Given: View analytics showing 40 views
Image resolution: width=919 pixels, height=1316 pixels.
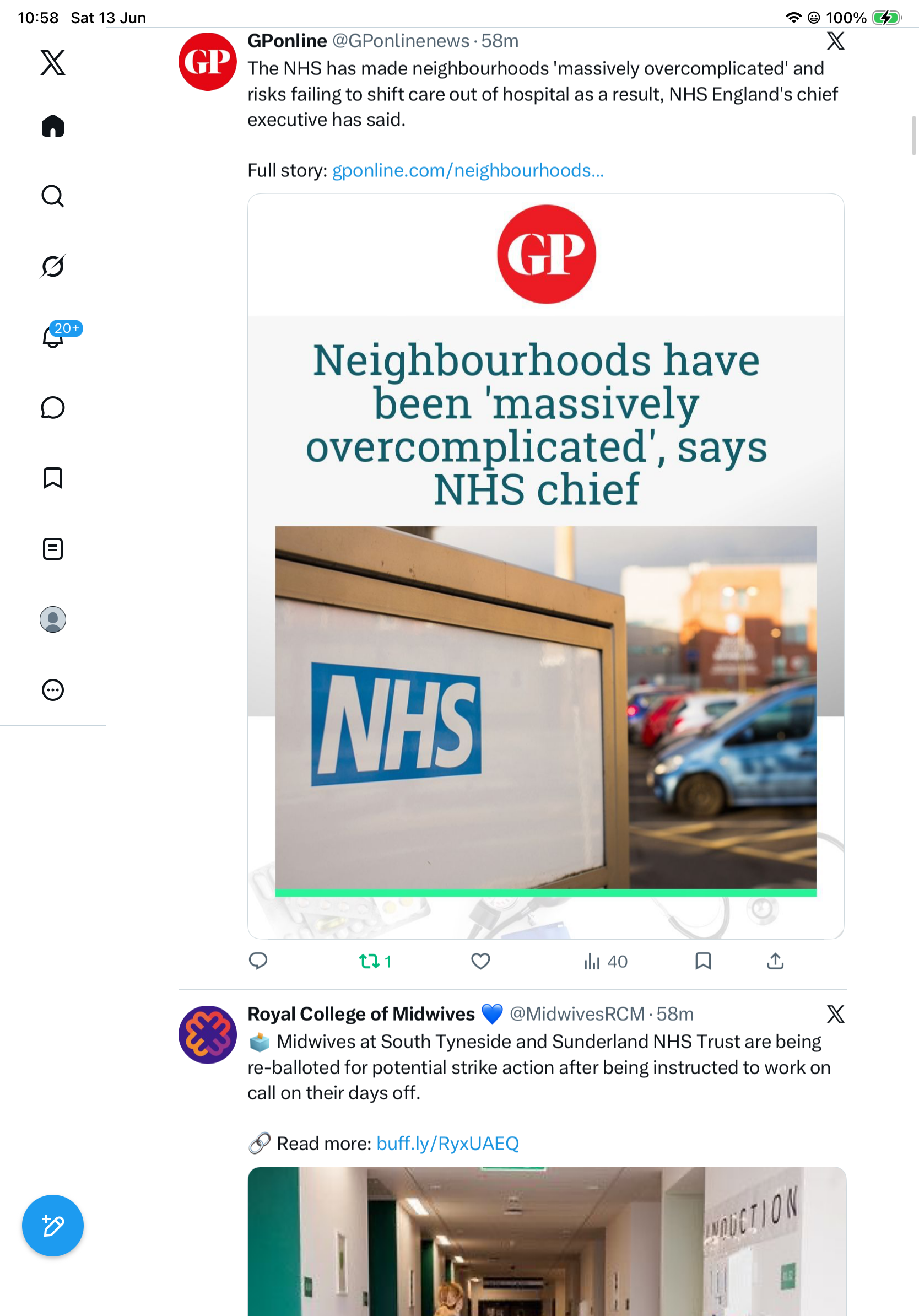Looking at the screenshot, I should coord(605,961).
